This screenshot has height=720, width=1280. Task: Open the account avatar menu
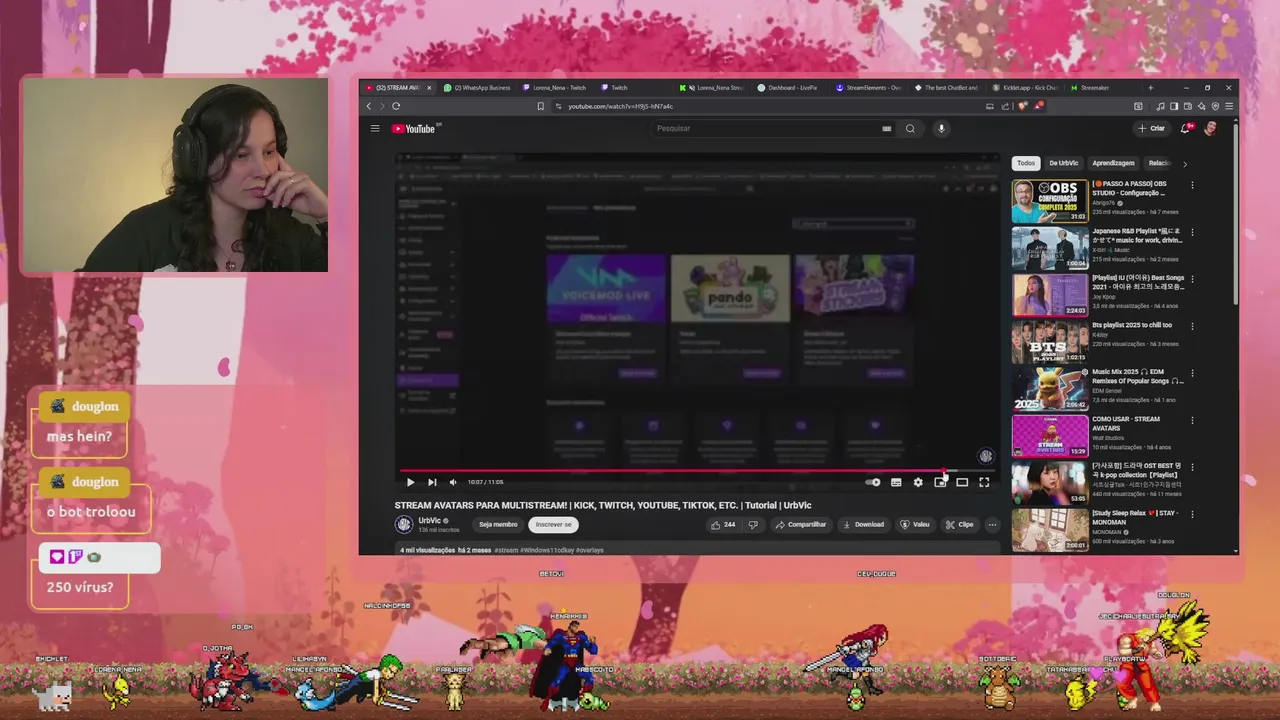point(1210,128)
